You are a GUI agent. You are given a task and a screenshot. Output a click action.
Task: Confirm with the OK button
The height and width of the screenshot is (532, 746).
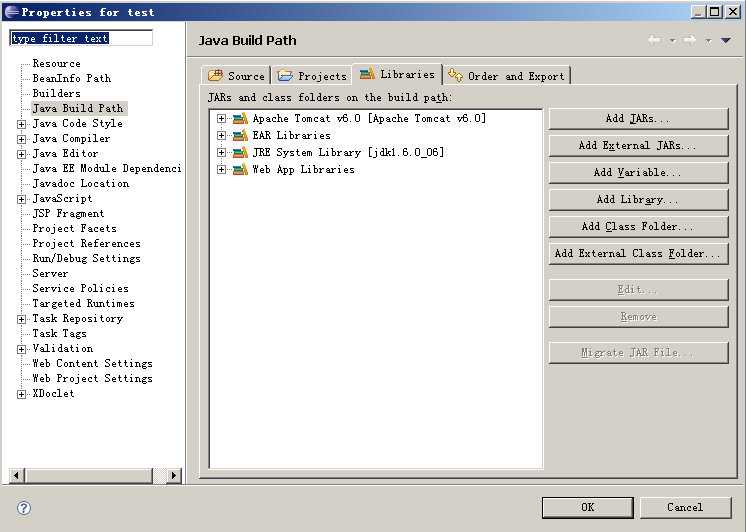(588, 508)
